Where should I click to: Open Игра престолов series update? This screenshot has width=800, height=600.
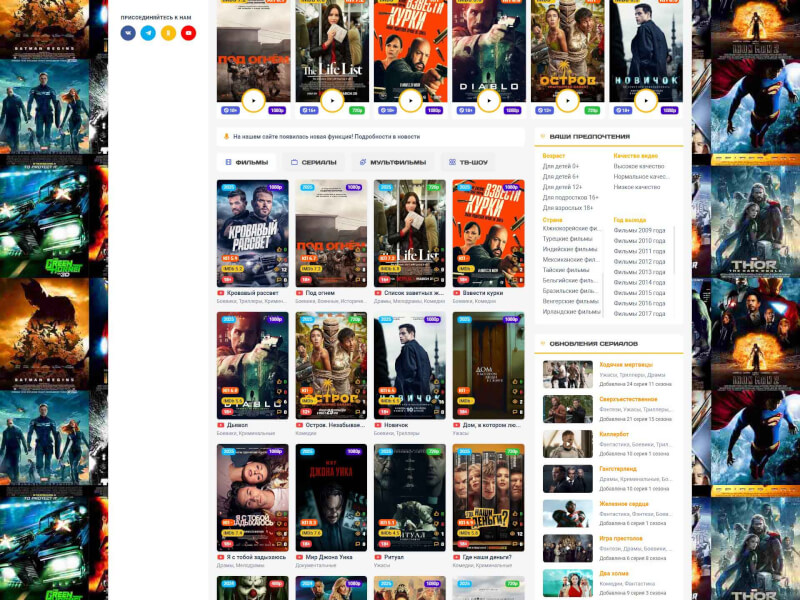click(621, 539)
